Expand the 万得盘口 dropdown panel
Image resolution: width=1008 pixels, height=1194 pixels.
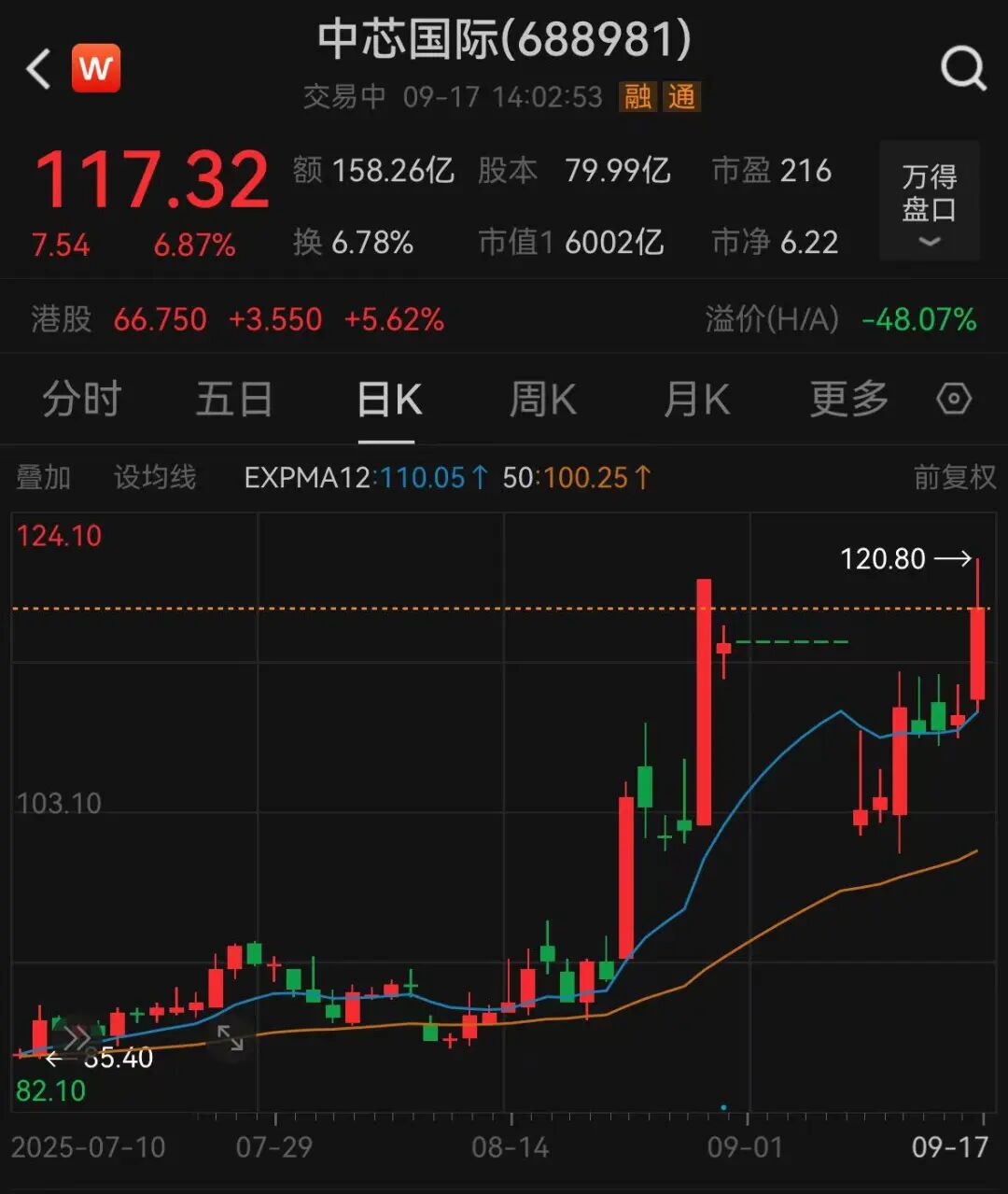click(930, 201)
